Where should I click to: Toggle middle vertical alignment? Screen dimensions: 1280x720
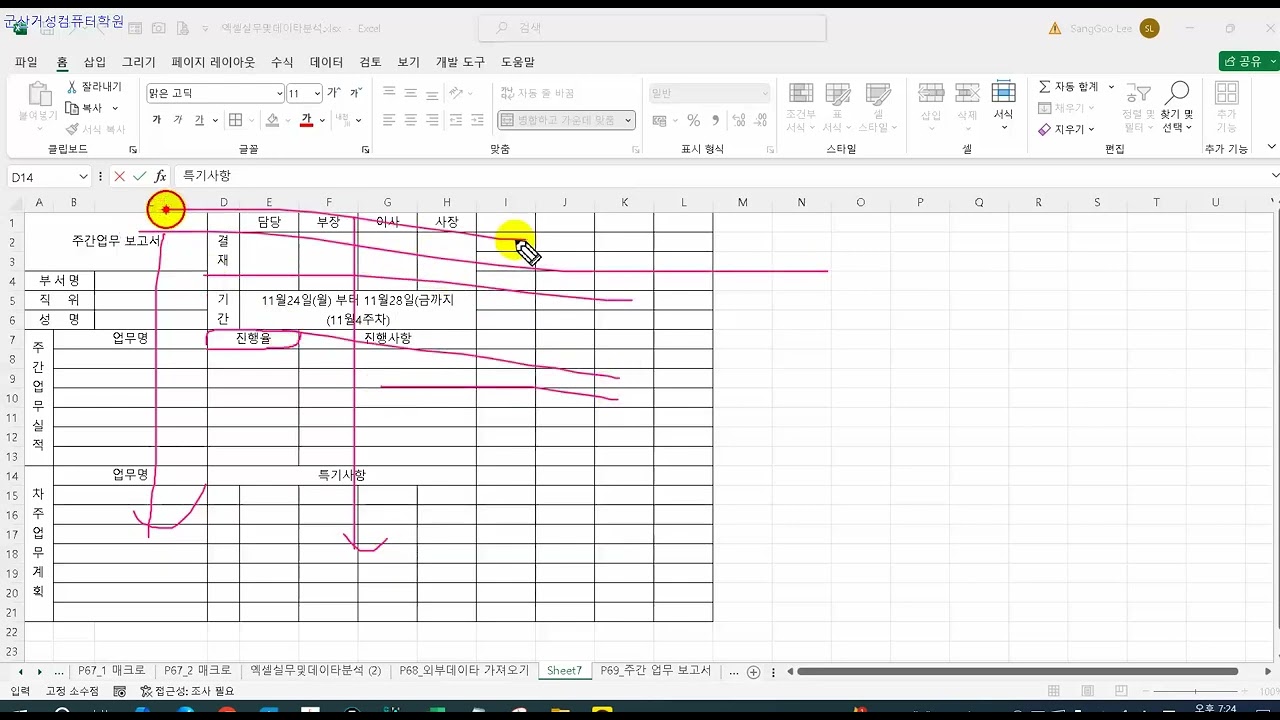point(411,93)
